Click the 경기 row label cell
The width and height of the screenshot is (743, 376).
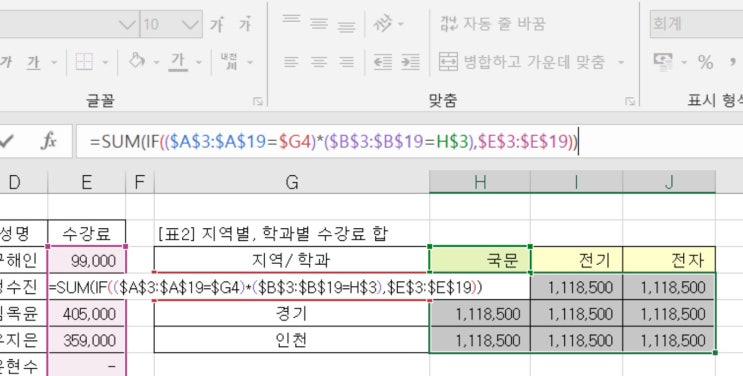(291, 314)
